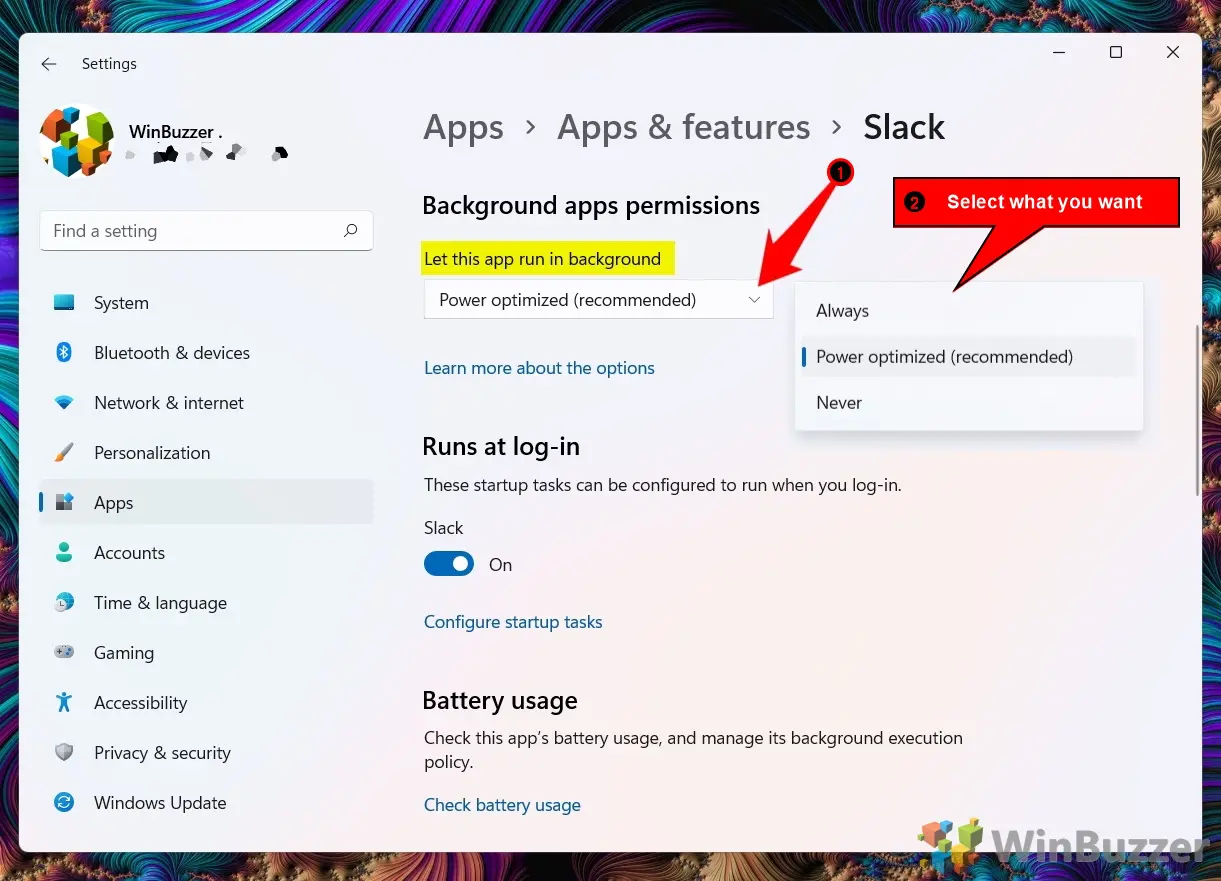Image resolution: width=1221 pixels, height=881 pixels.
Task: Click the Personalization paintbrush icon
Action: (64, 453)
